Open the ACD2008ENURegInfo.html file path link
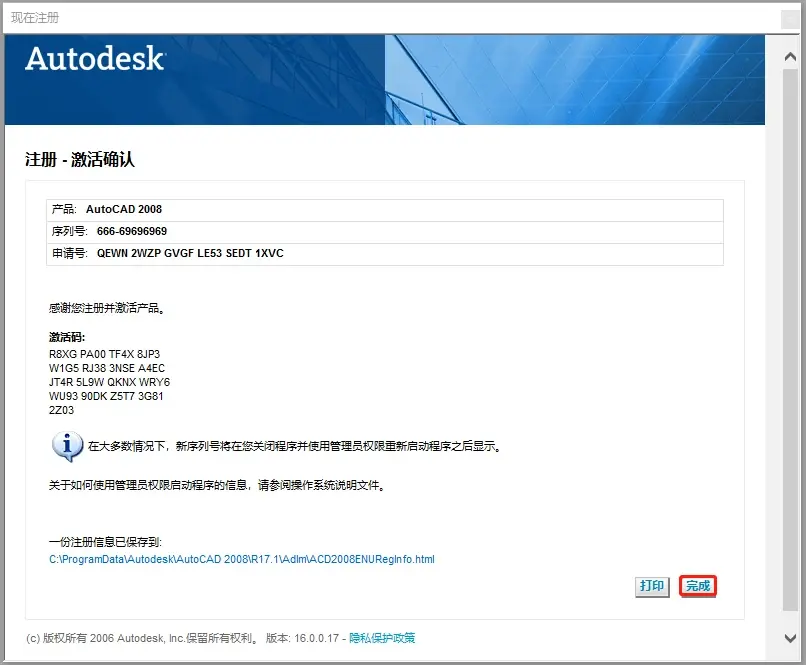 [x=242, y=559]
